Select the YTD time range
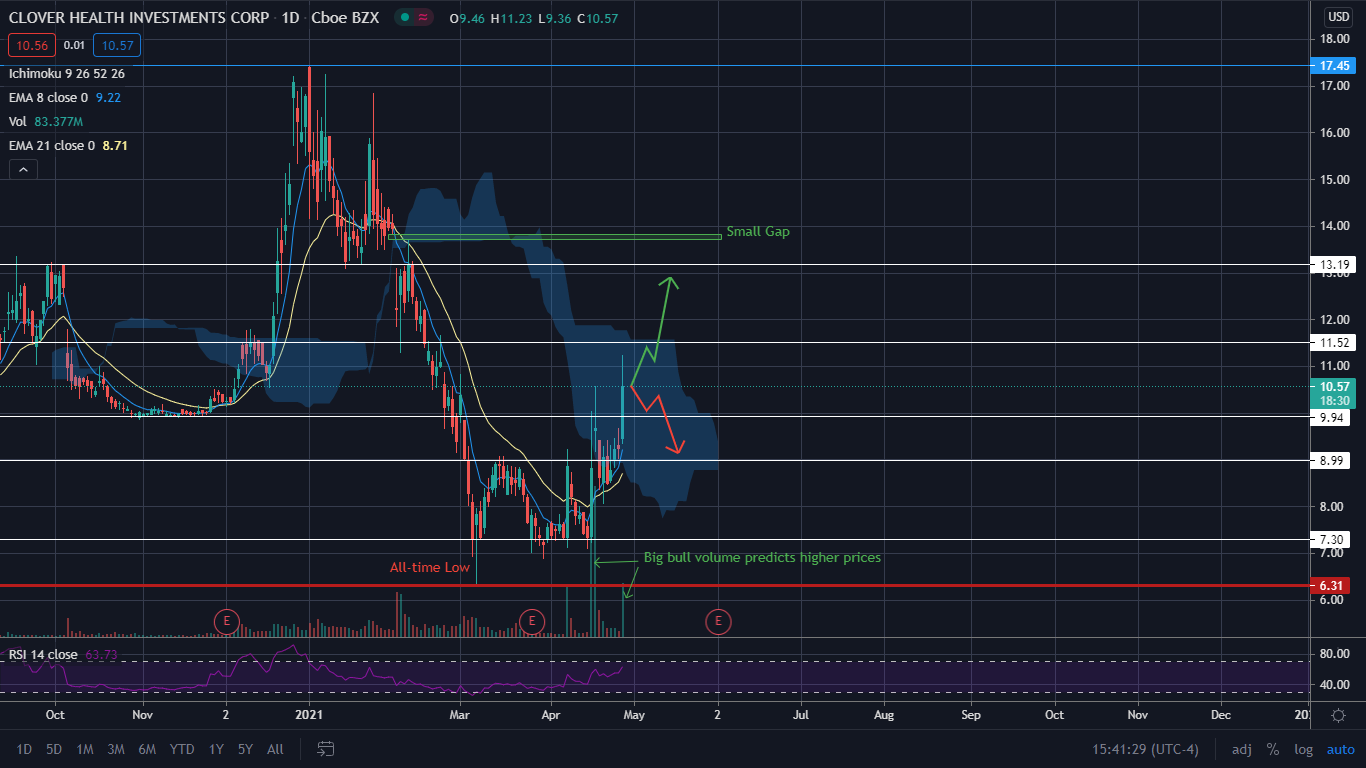 182,749
